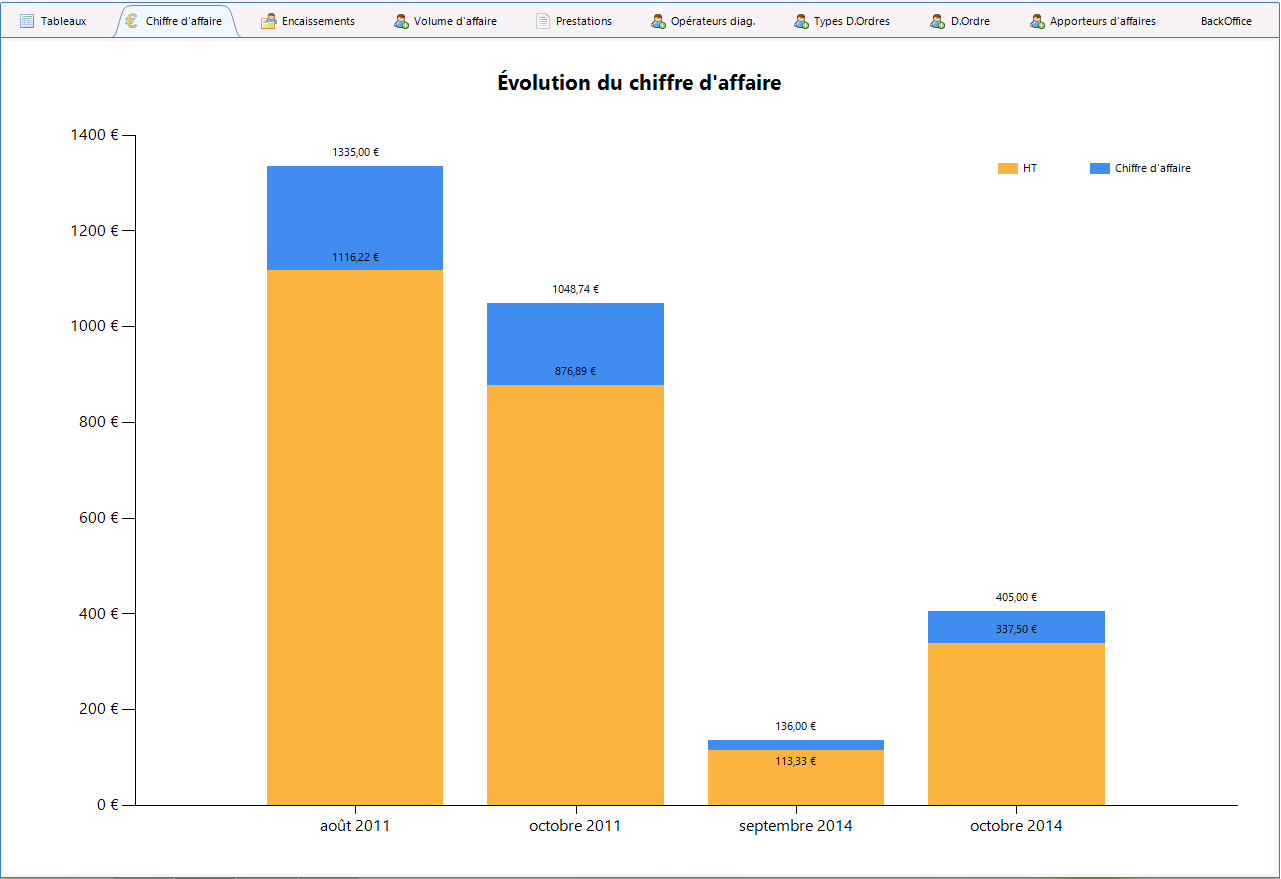Click the septembre 2014 bar

pos(796,772)
